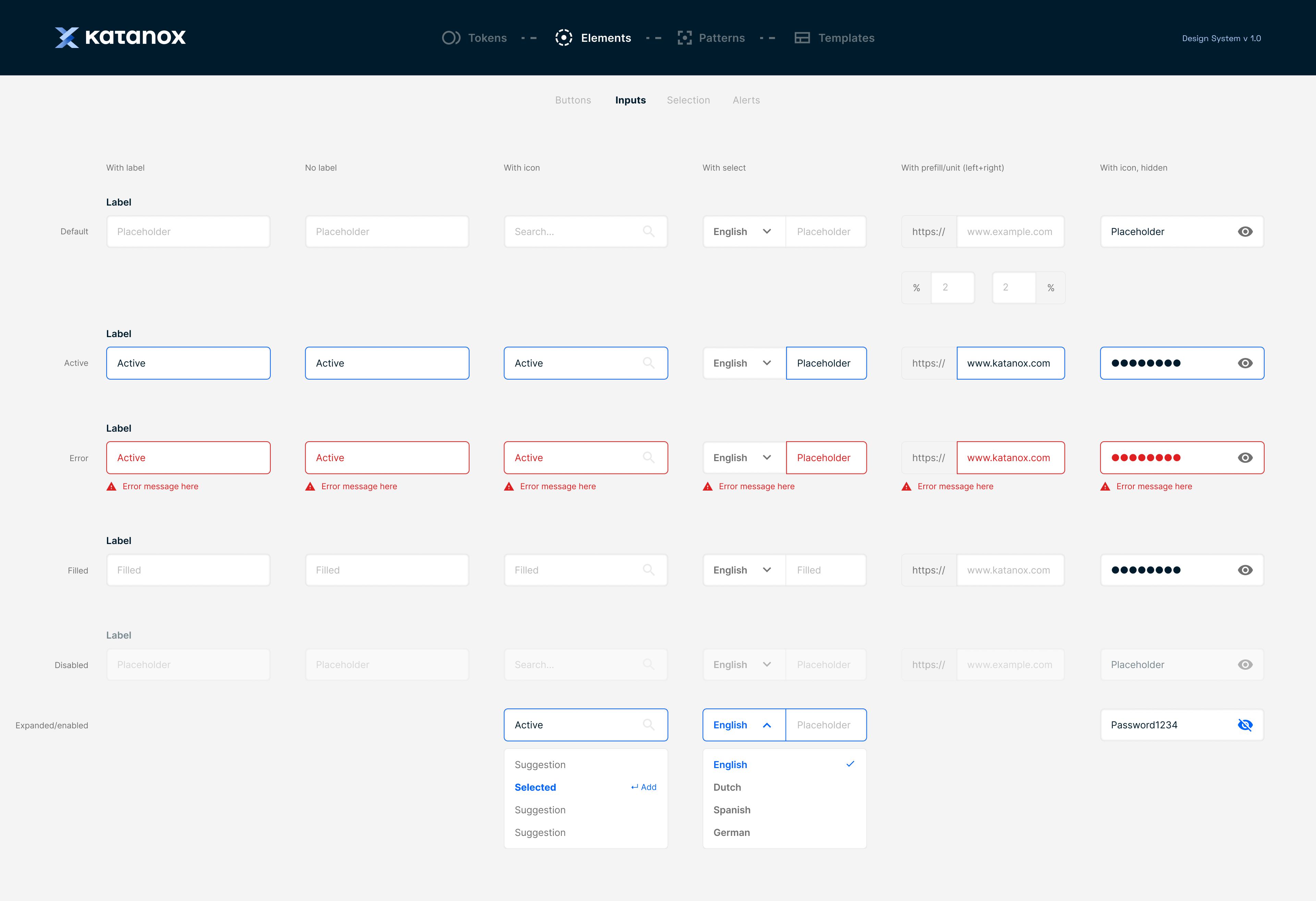Switch to the Buttons tab
The height and width of the screenshot is (901, 1316).
pos(572,100)
